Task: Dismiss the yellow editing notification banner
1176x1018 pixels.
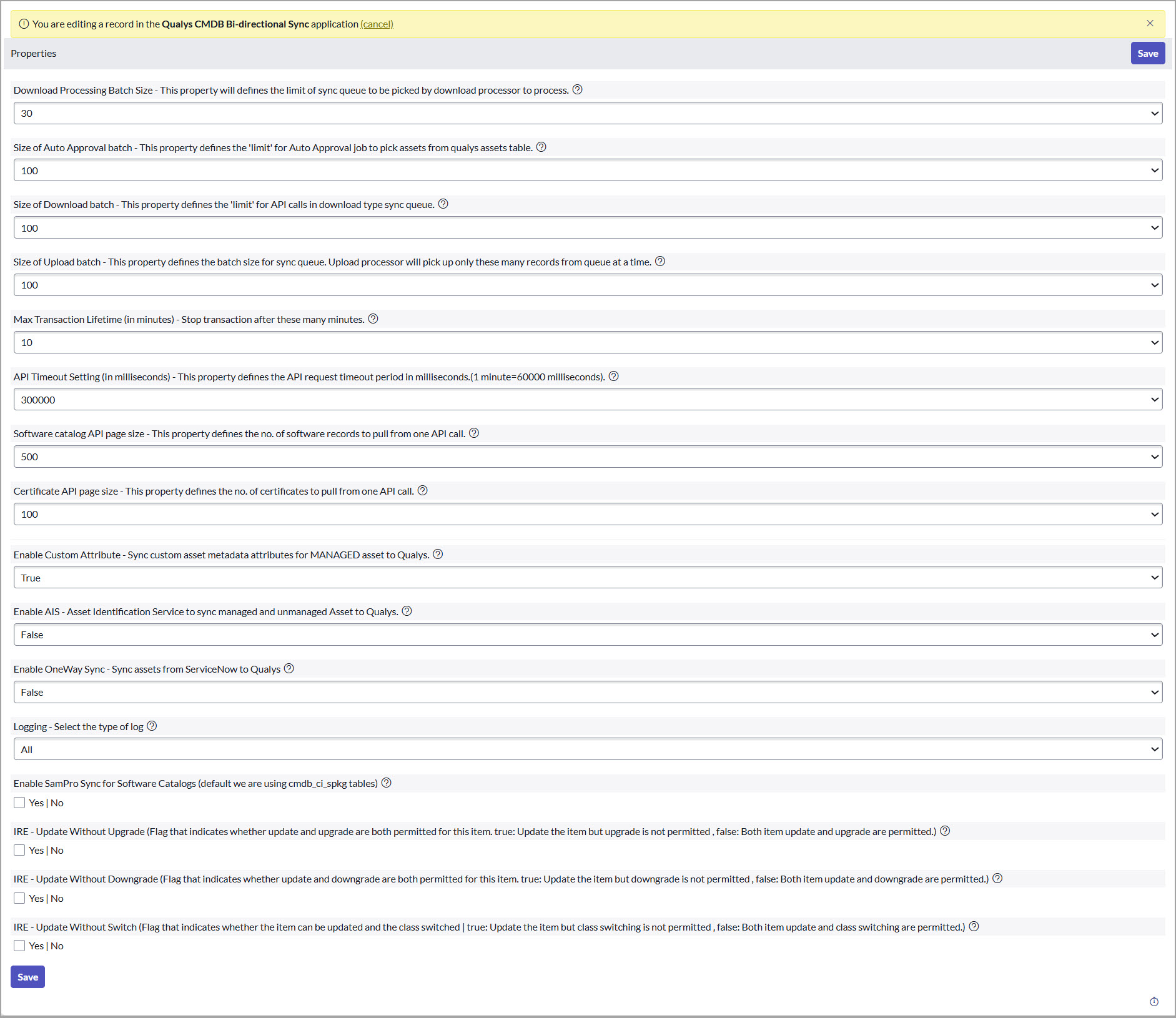Action: tap(1150, 23)
